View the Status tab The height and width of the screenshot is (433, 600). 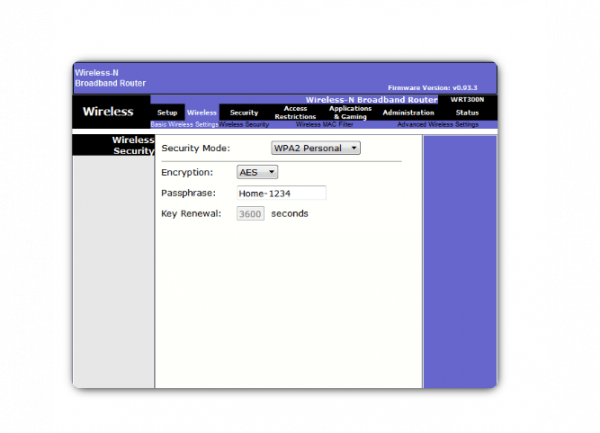point(467,113)
